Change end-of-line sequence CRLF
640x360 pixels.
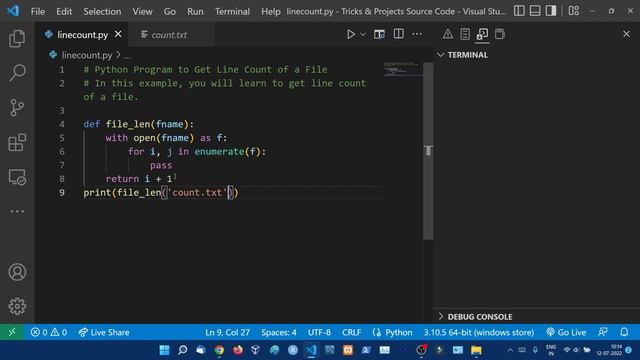[351, 332]
